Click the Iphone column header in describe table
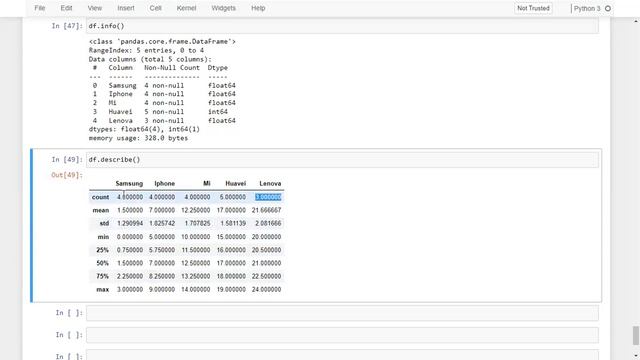This screenshot has width=640, height=360. (164, 184)
